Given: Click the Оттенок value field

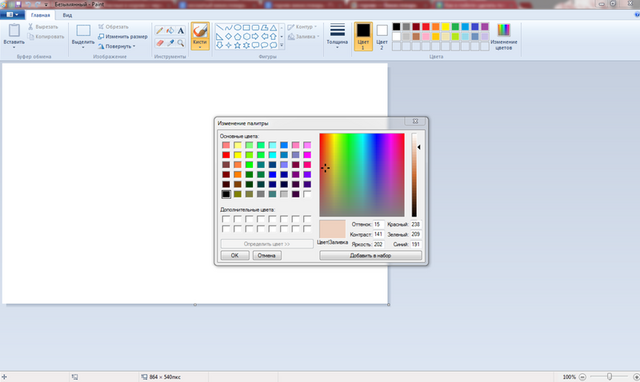Looking at the screenshot, I should coord(378,224).
